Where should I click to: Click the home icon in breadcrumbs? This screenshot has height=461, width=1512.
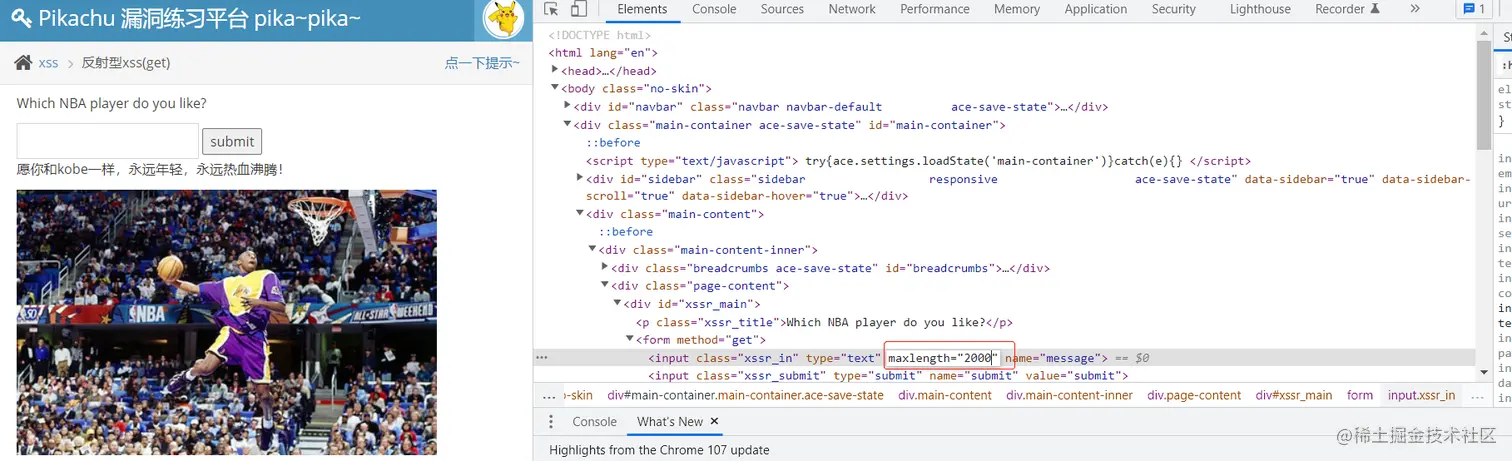pyautogui.click(x=23, y=63)
